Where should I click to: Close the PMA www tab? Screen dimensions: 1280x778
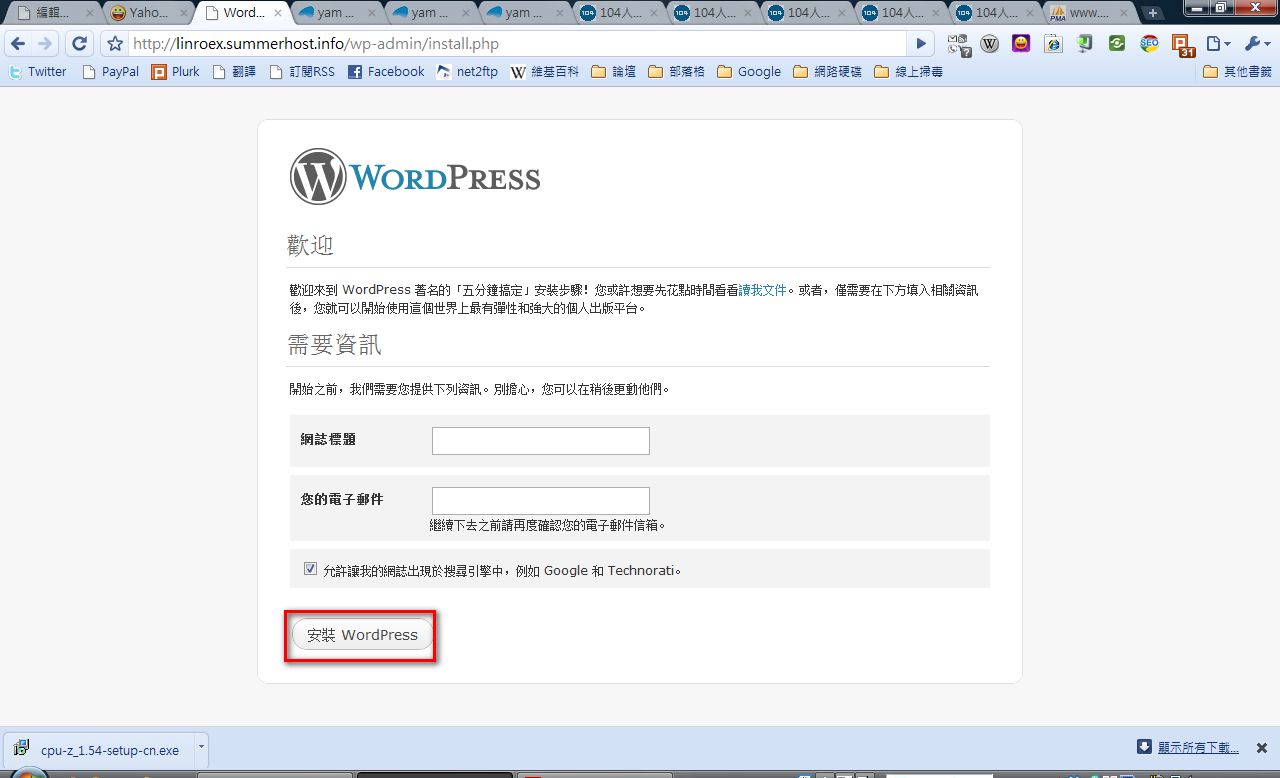coord(1123,14)
